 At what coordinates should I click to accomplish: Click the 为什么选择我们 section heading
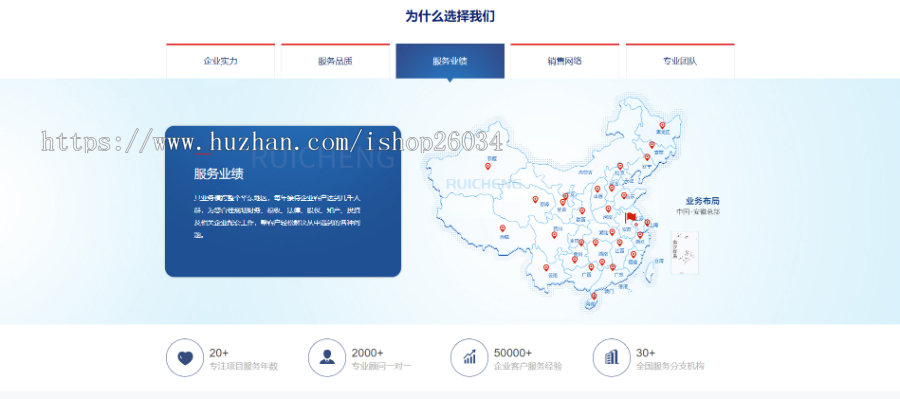tap(450, 16)
